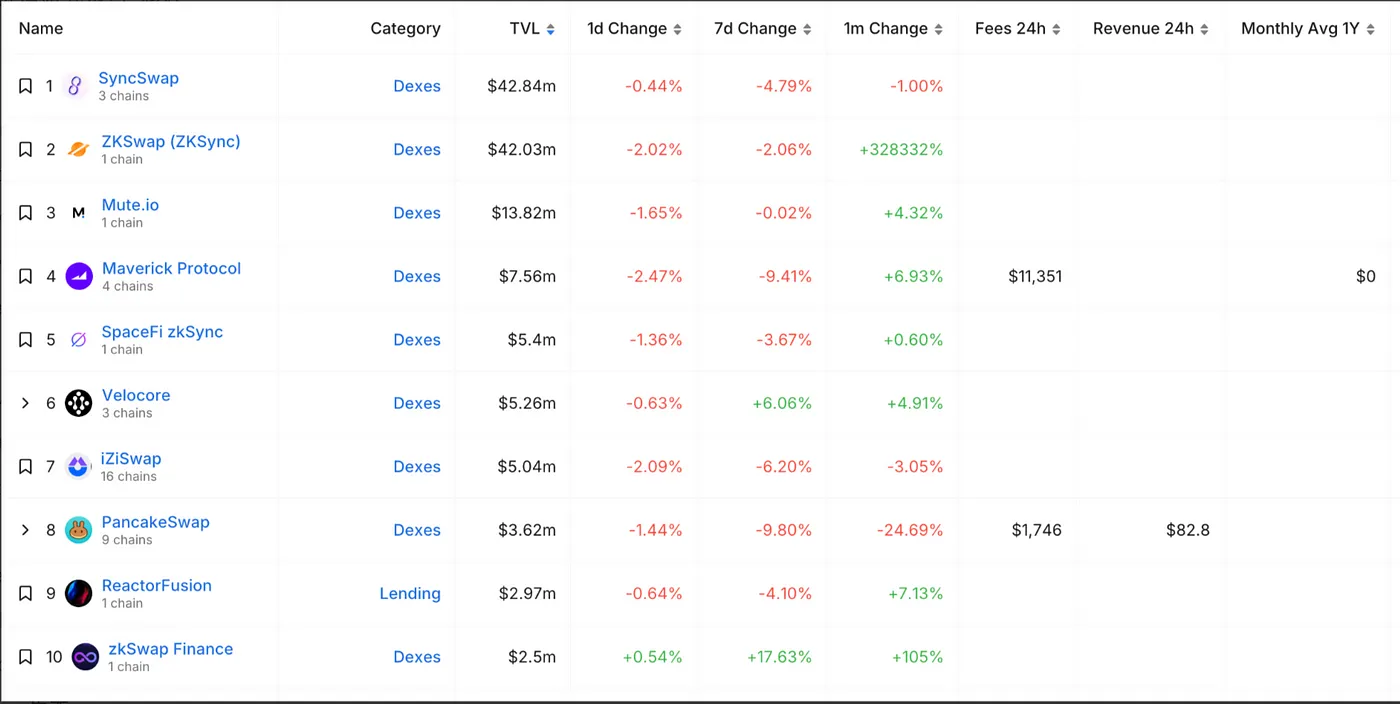Sort by Monthly Avg 1Y column

(x=1308, y=28)
